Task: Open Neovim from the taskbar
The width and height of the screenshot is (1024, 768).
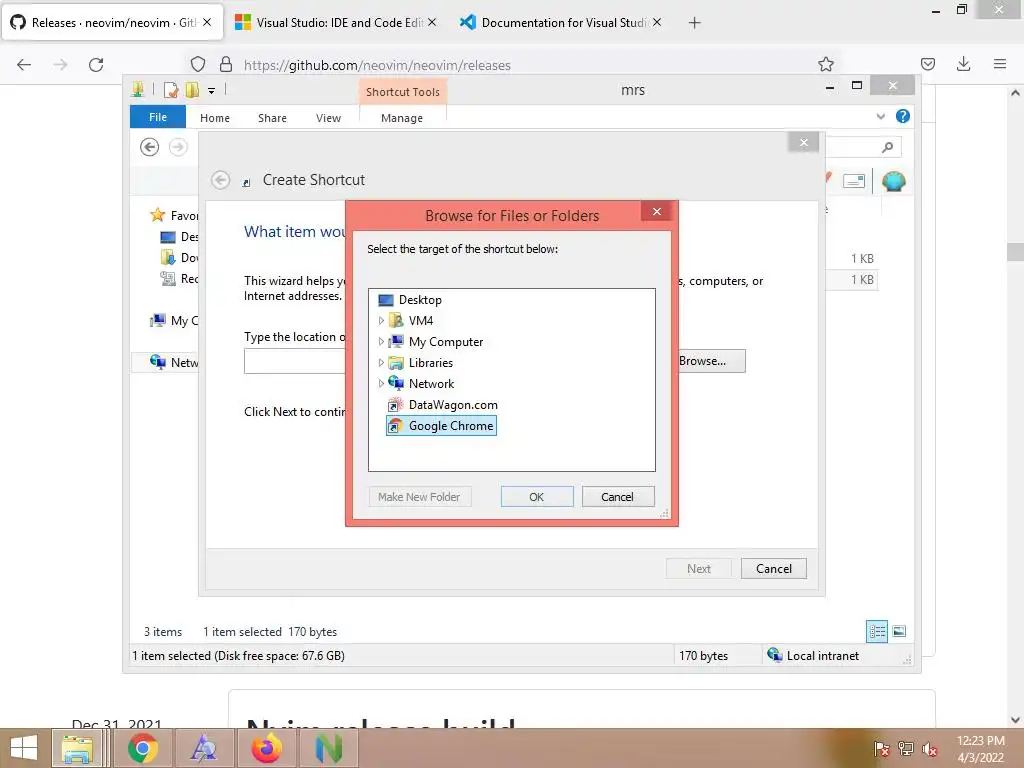Action: click(328, 748)
